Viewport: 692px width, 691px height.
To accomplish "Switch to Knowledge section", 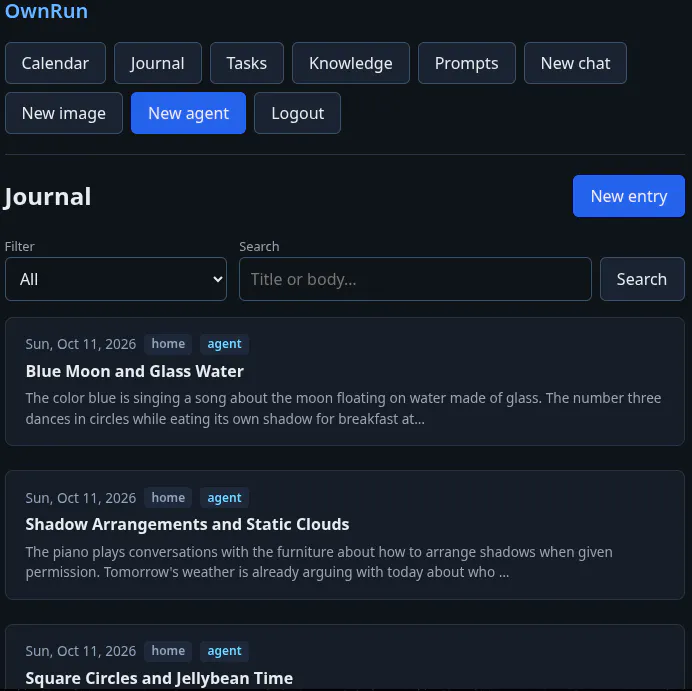I will (351, 63).
